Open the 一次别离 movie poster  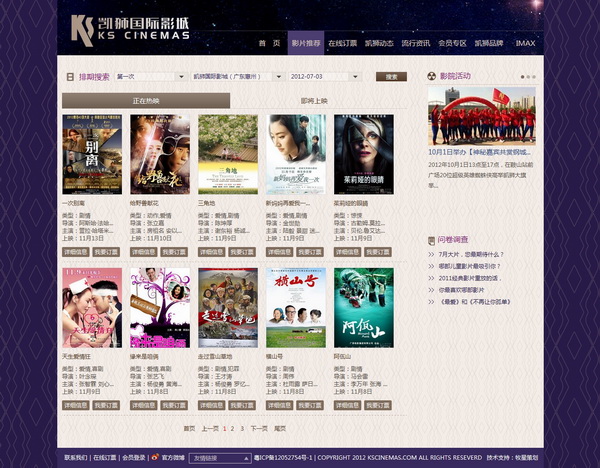[92, 154]
